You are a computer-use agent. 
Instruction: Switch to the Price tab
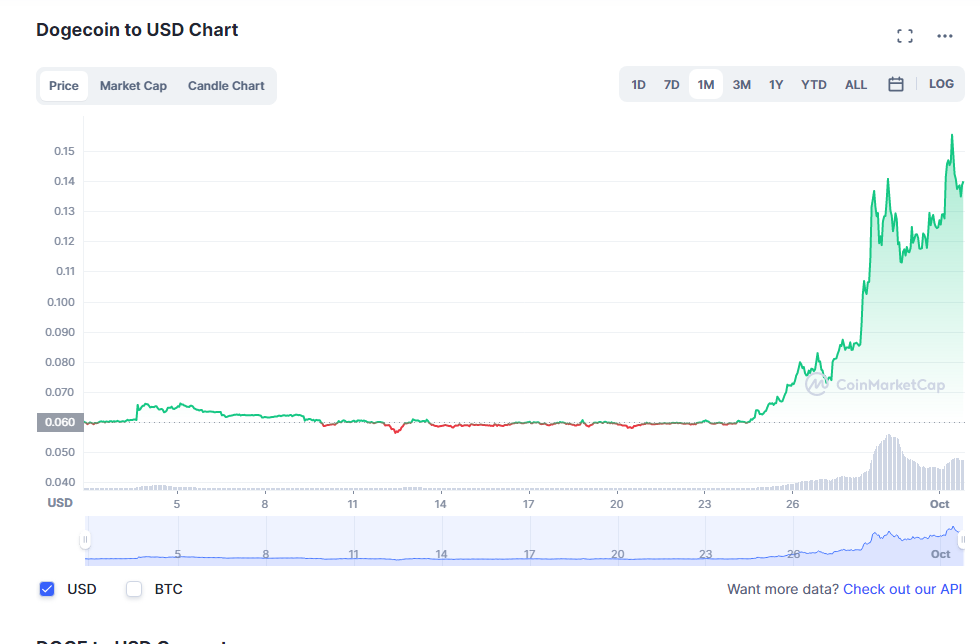click(64, 86)
